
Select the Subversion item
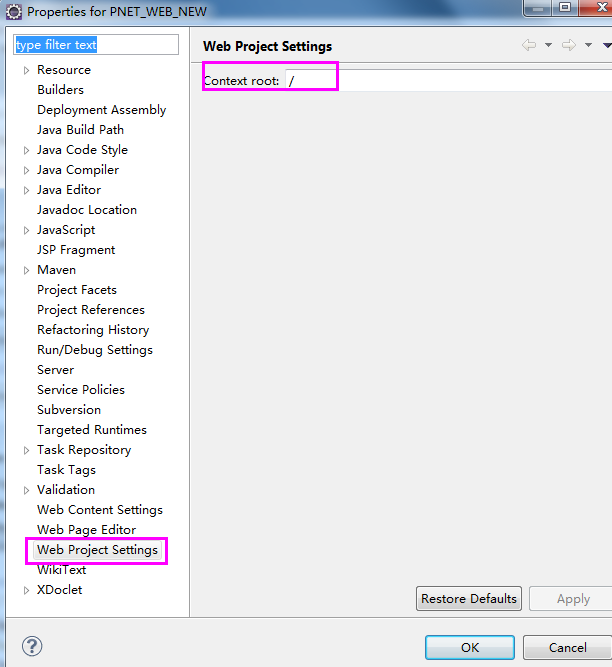click(69, 410)
